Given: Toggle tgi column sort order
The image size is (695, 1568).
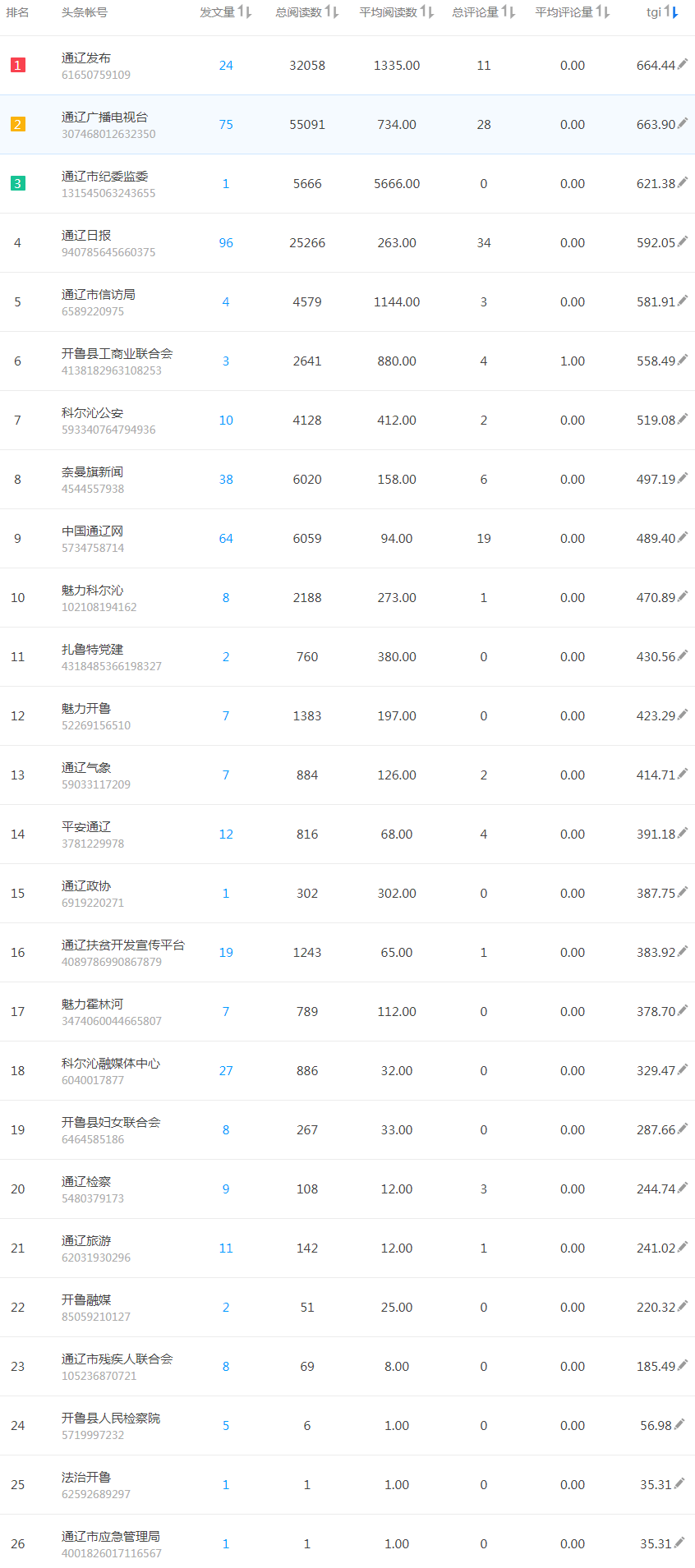Looking at the screenshot, I should coord(671,12).
